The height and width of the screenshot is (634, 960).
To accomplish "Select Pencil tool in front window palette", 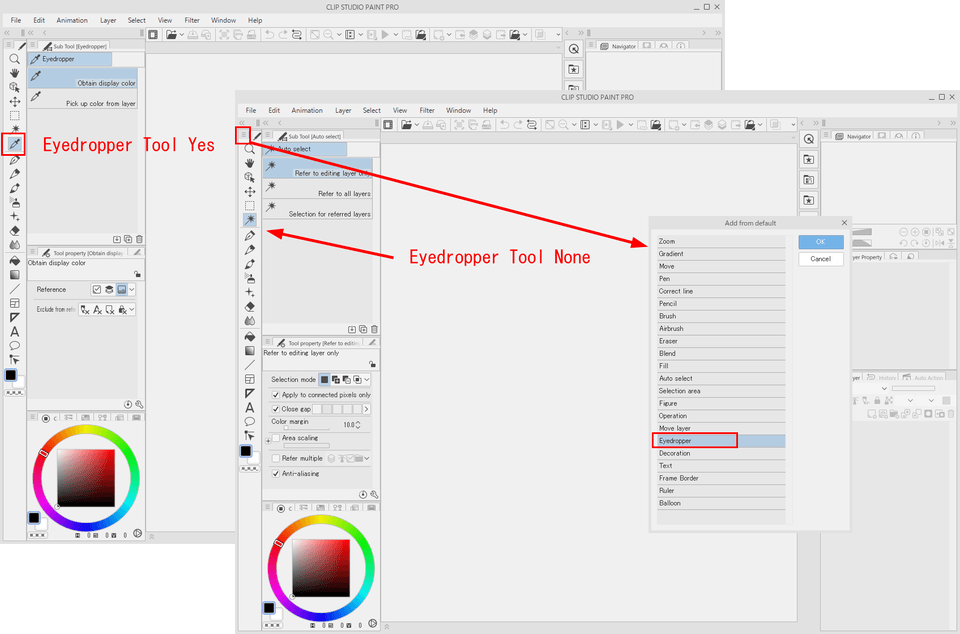I will pos(249,250).
